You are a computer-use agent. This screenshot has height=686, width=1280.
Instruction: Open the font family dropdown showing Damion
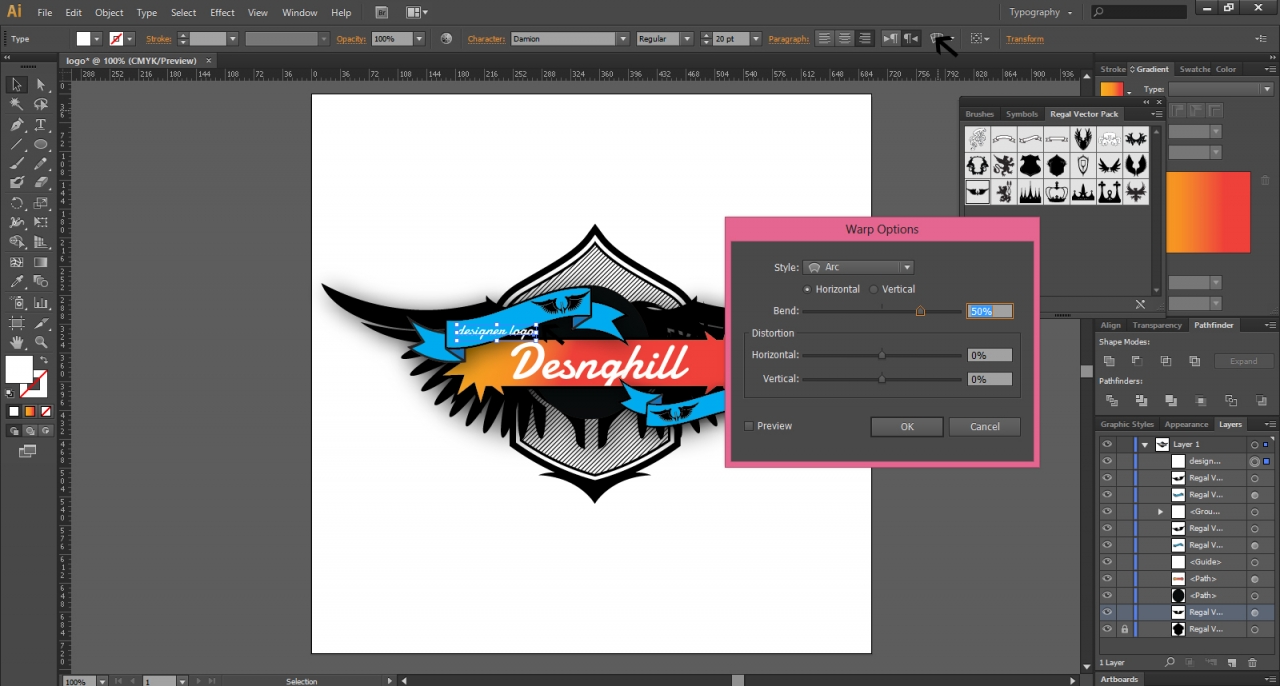[x=621, y=39]
